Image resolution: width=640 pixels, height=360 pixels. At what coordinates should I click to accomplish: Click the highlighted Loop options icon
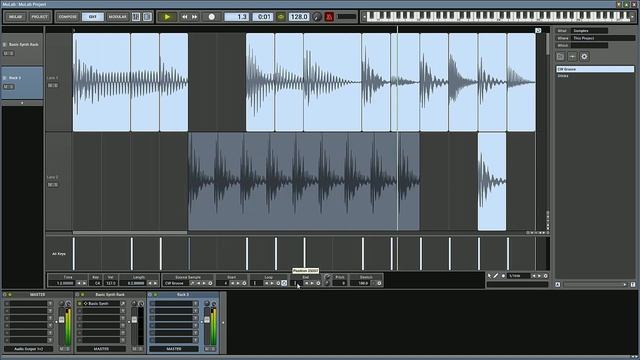284,283
